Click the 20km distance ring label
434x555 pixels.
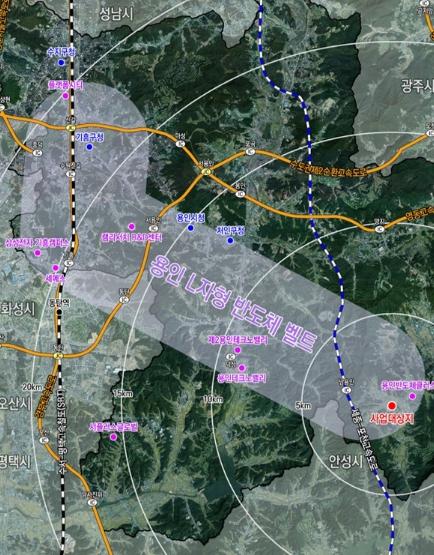click(33, 387)
